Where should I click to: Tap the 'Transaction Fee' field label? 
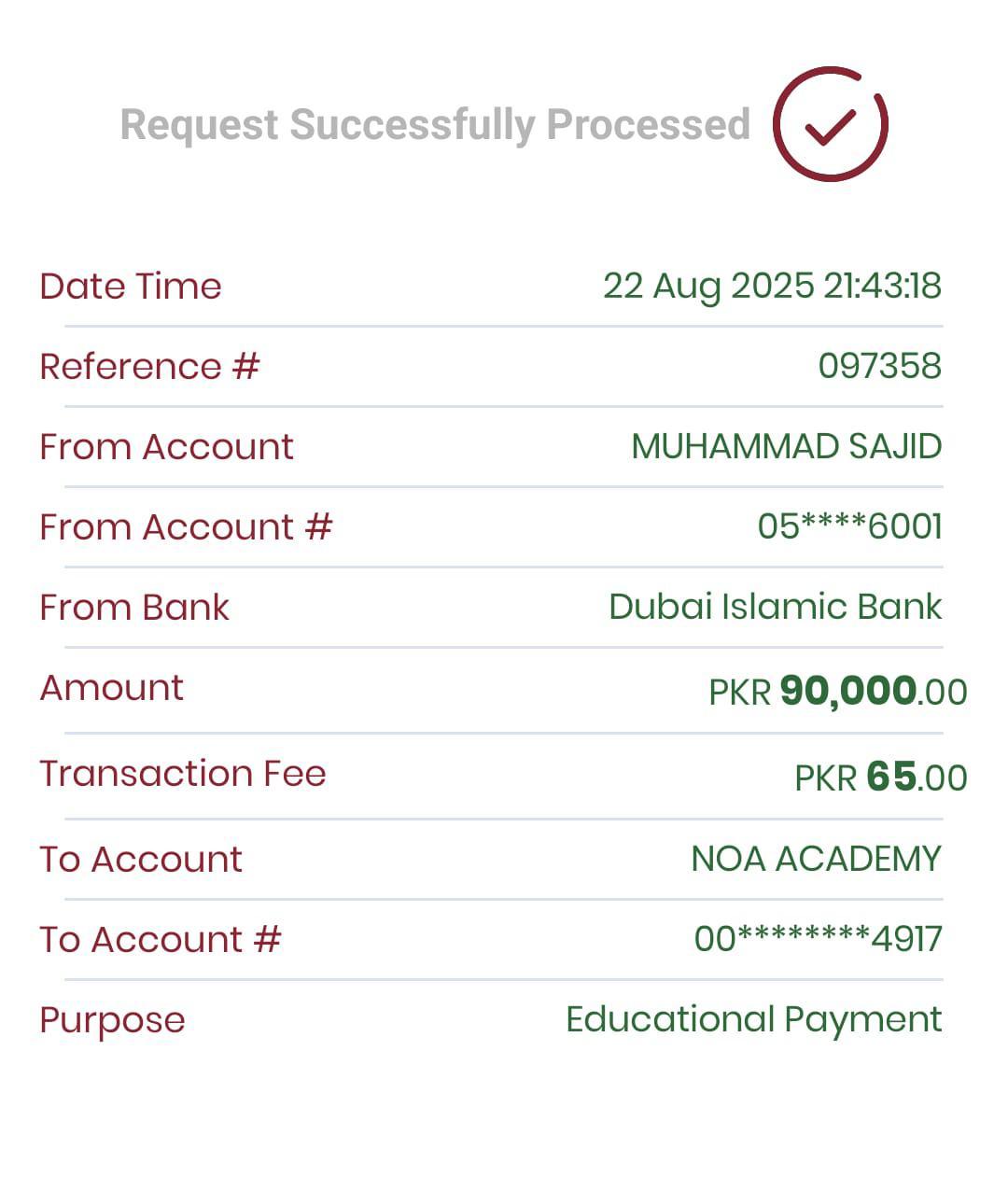(x=183, y=773)
